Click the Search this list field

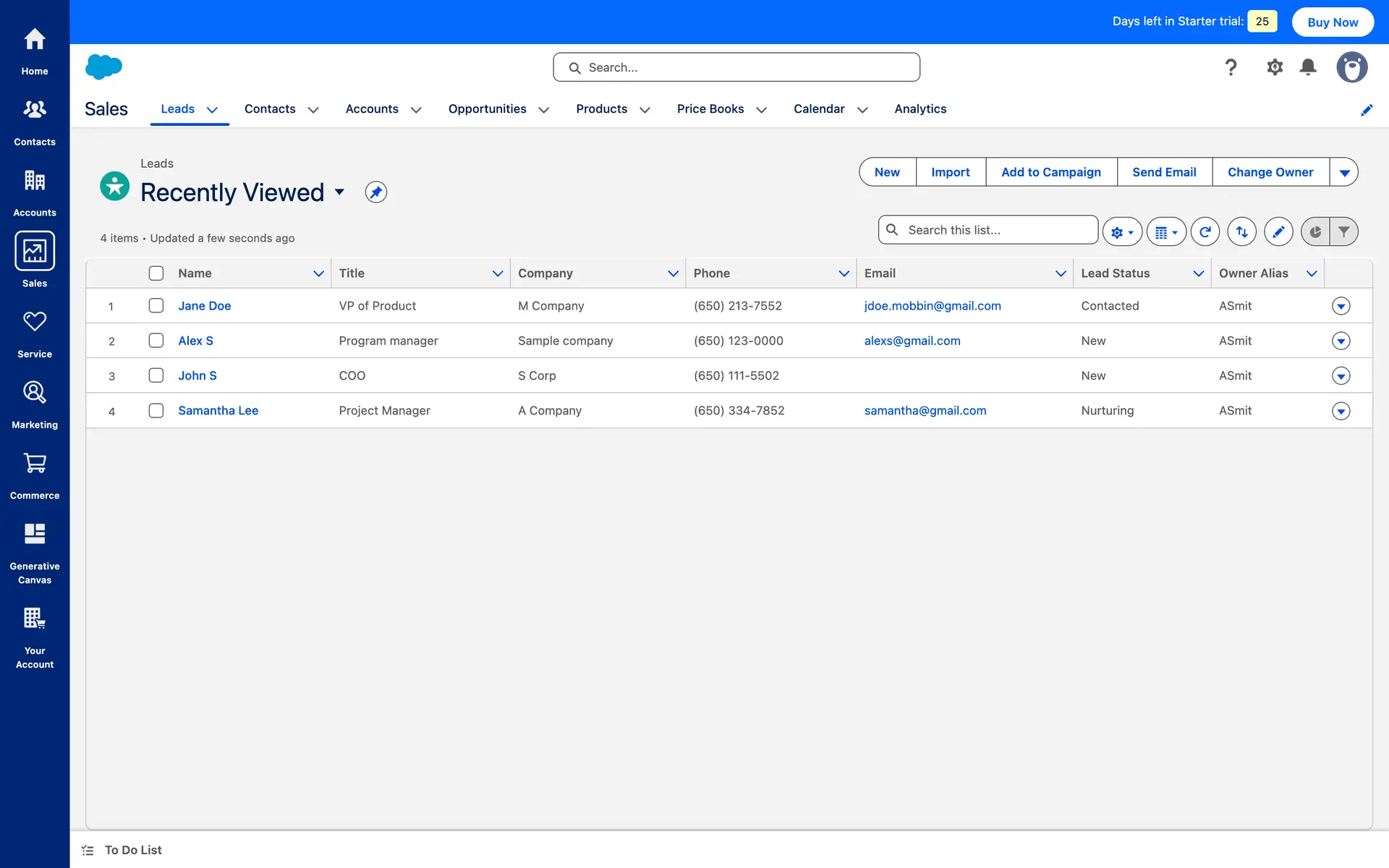click(997, 230)
